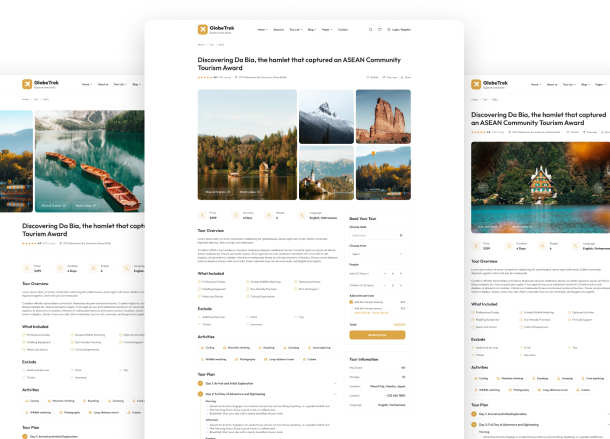Uncheck the first extra service checkbox
Viewport: 610px width, 439px height.
pos(351,302)
